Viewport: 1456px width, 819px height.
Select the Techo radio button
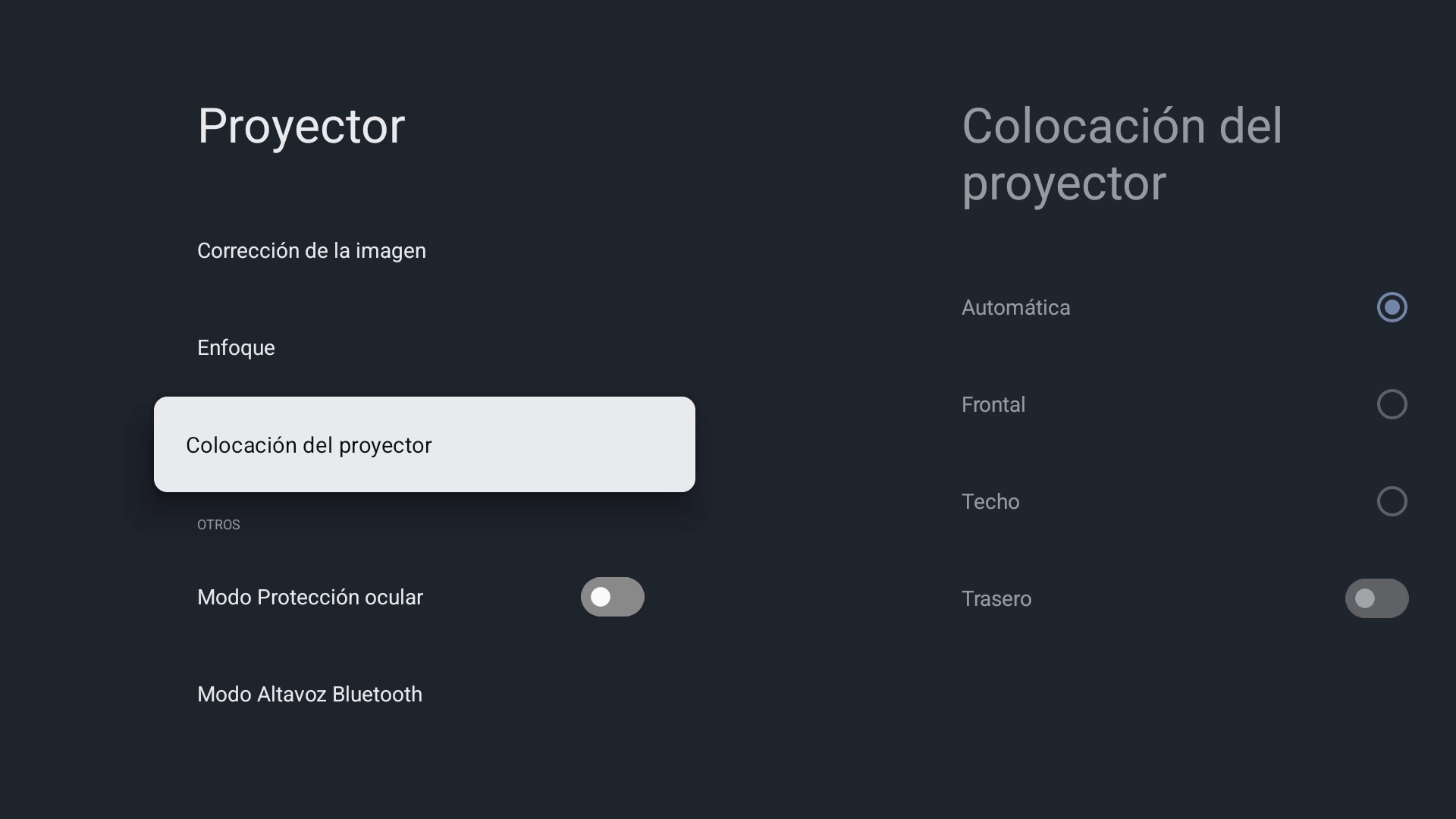pos(1392,501)
